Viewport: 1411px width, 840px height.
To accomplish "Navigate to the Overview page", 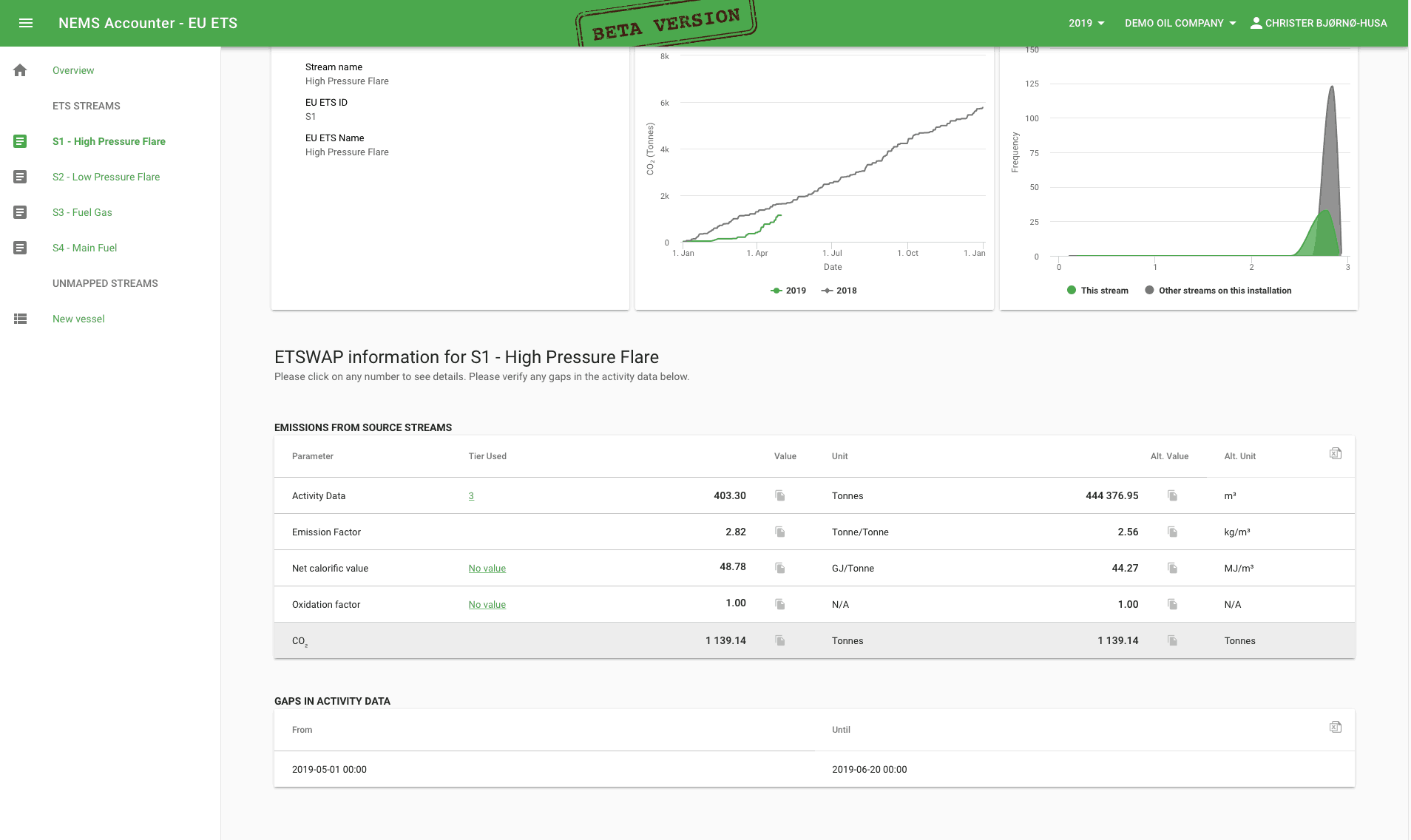I will coord(72,70).
